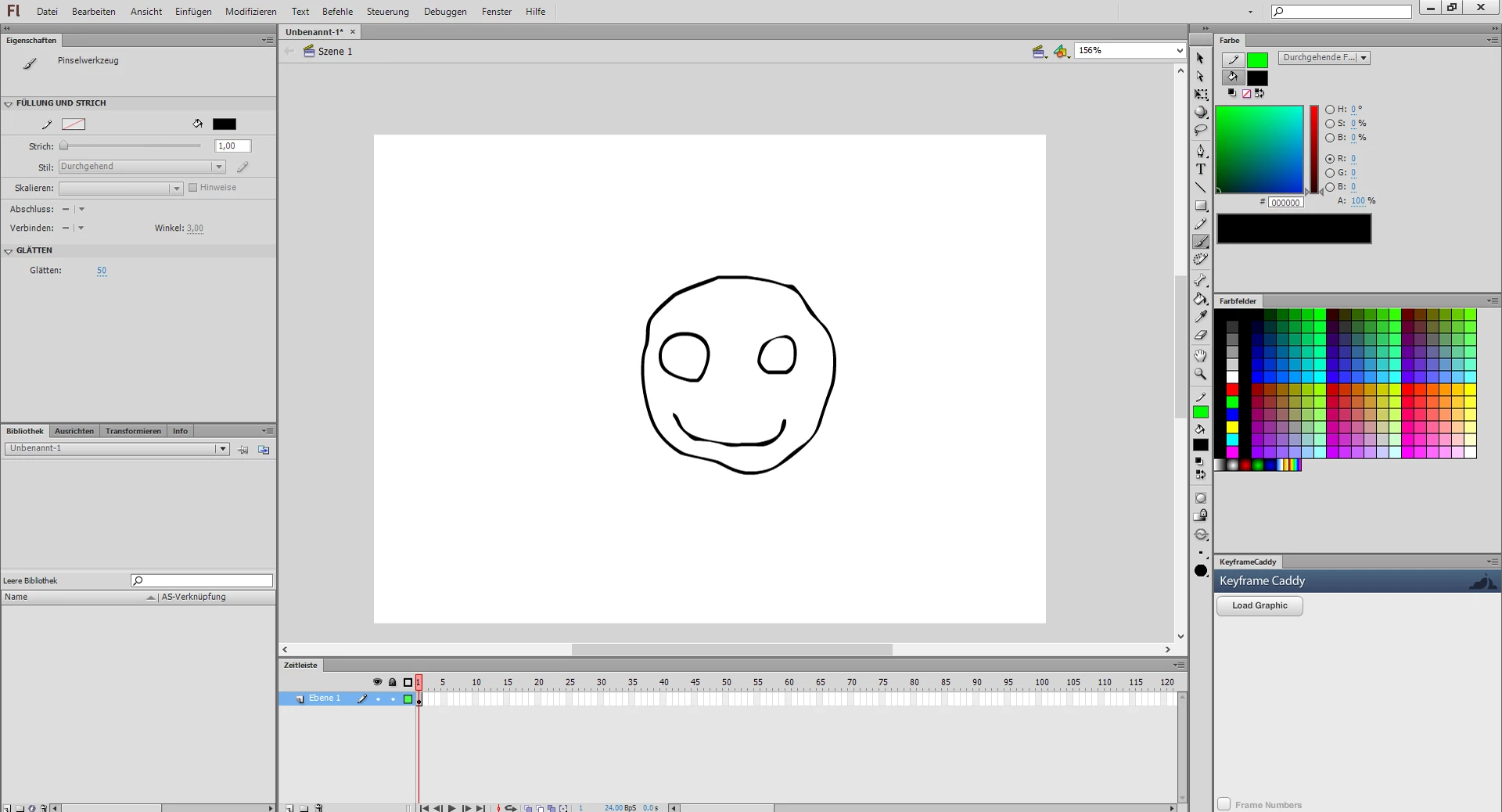This screenshot has width=1502, height=812.
Task: Open the Modifizieren menu
Action: [x=251, y=12]
